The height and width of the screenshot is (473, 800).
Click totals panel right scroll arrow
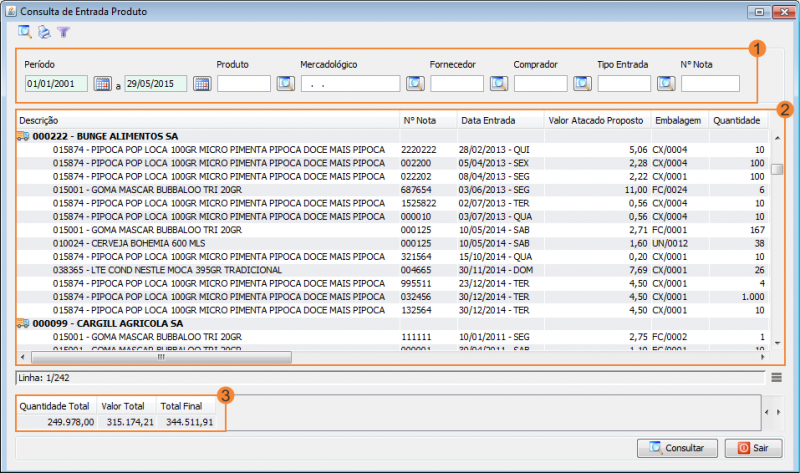pos(779,412)
